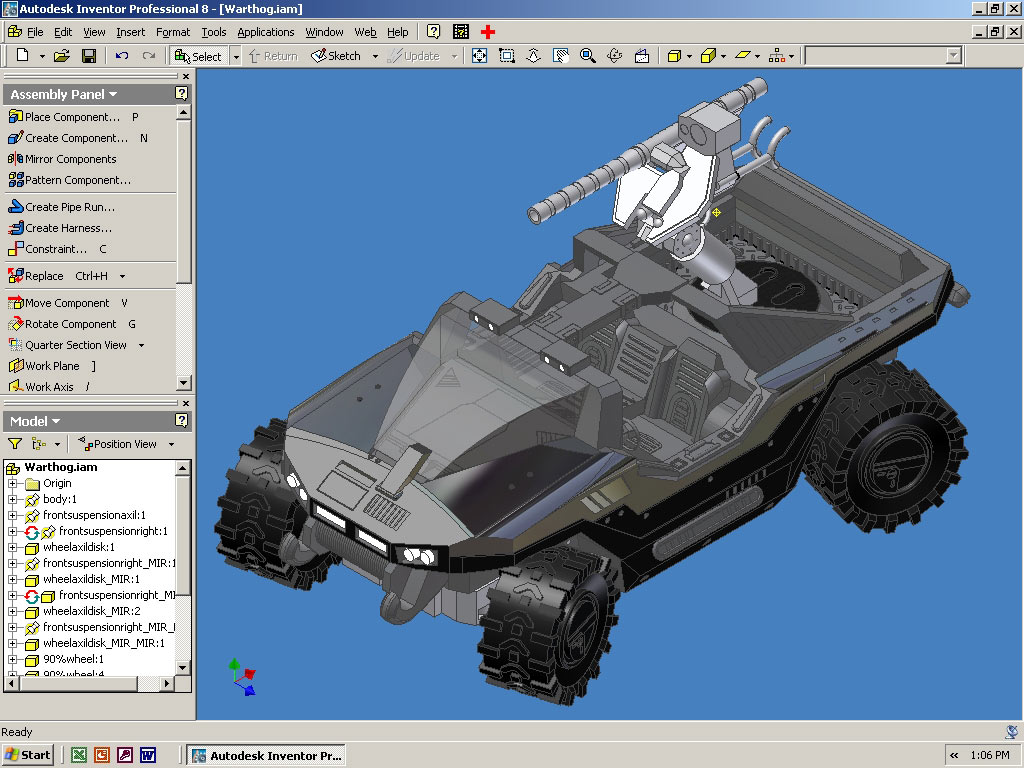Open the Edit menu
Screen dimensions: 1024x768
pos(63,32)
